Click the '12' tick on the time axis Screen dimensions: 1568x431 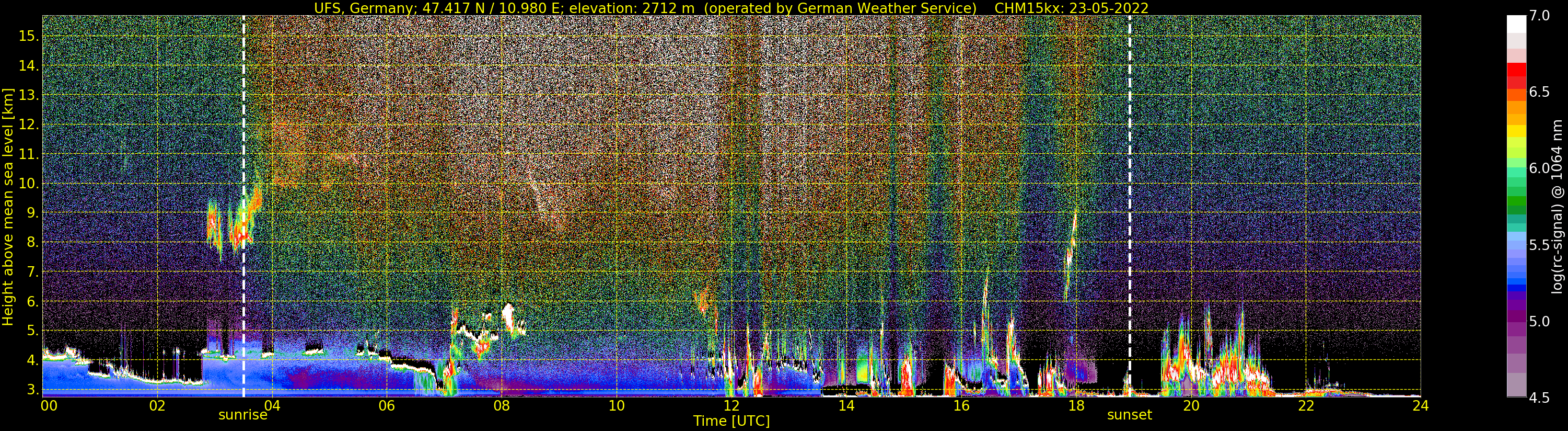731,405
